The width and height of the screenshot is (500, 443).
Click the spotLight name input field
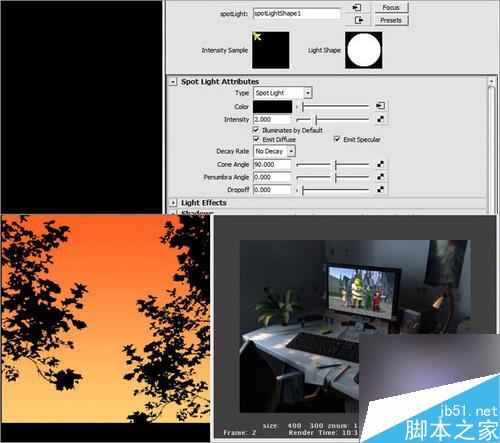coord(297,14)
